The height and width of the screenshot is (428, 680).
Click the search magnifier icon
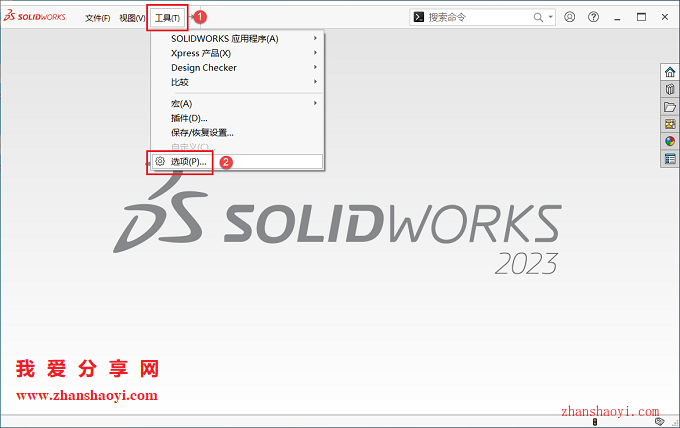tap(538, 17)
